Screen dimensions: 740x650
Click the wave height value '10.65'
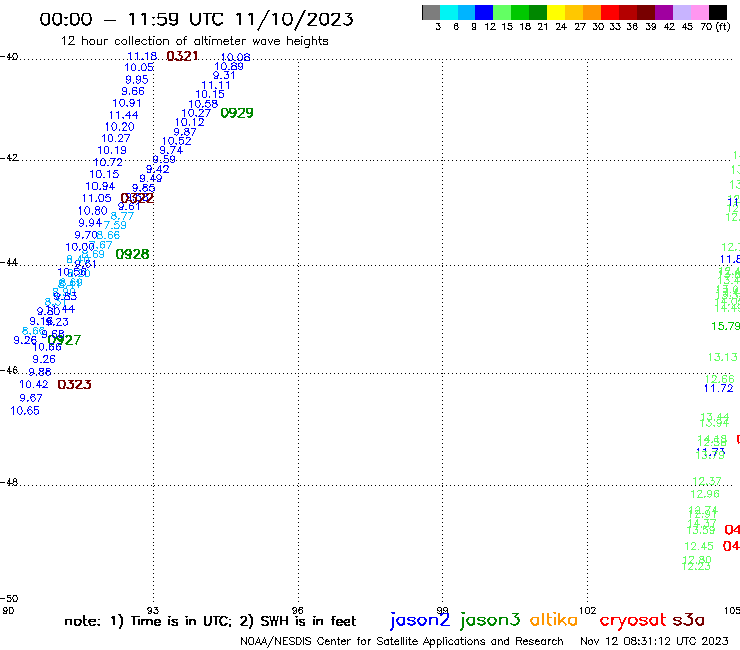[x=25, y=411]
